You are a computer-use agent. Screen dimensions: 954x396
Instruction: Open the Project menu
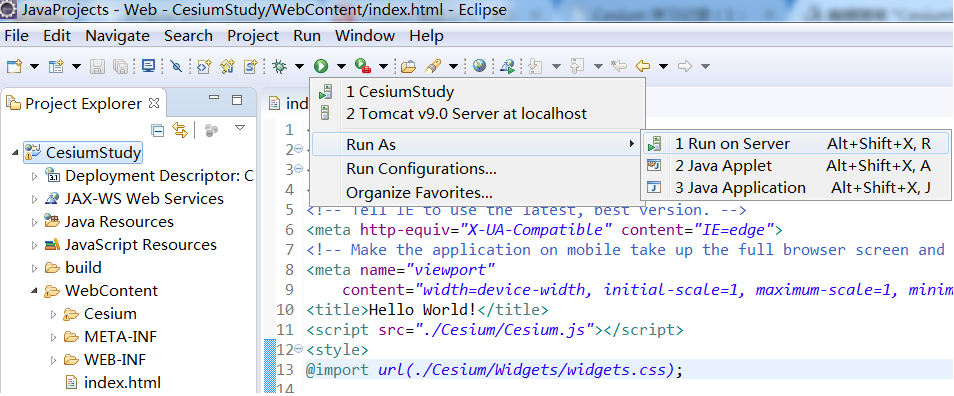(253, 36)
